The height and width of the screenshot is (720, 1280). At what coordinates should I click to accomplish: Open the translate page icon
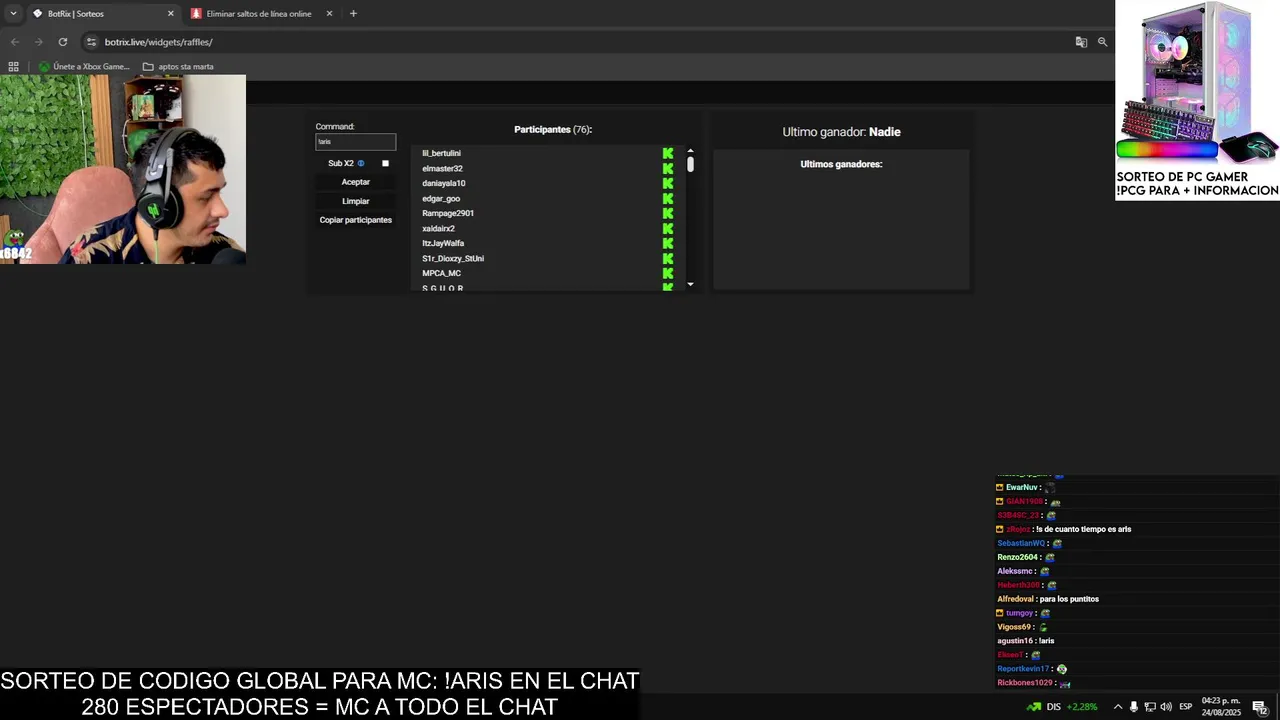(1081, 42)
